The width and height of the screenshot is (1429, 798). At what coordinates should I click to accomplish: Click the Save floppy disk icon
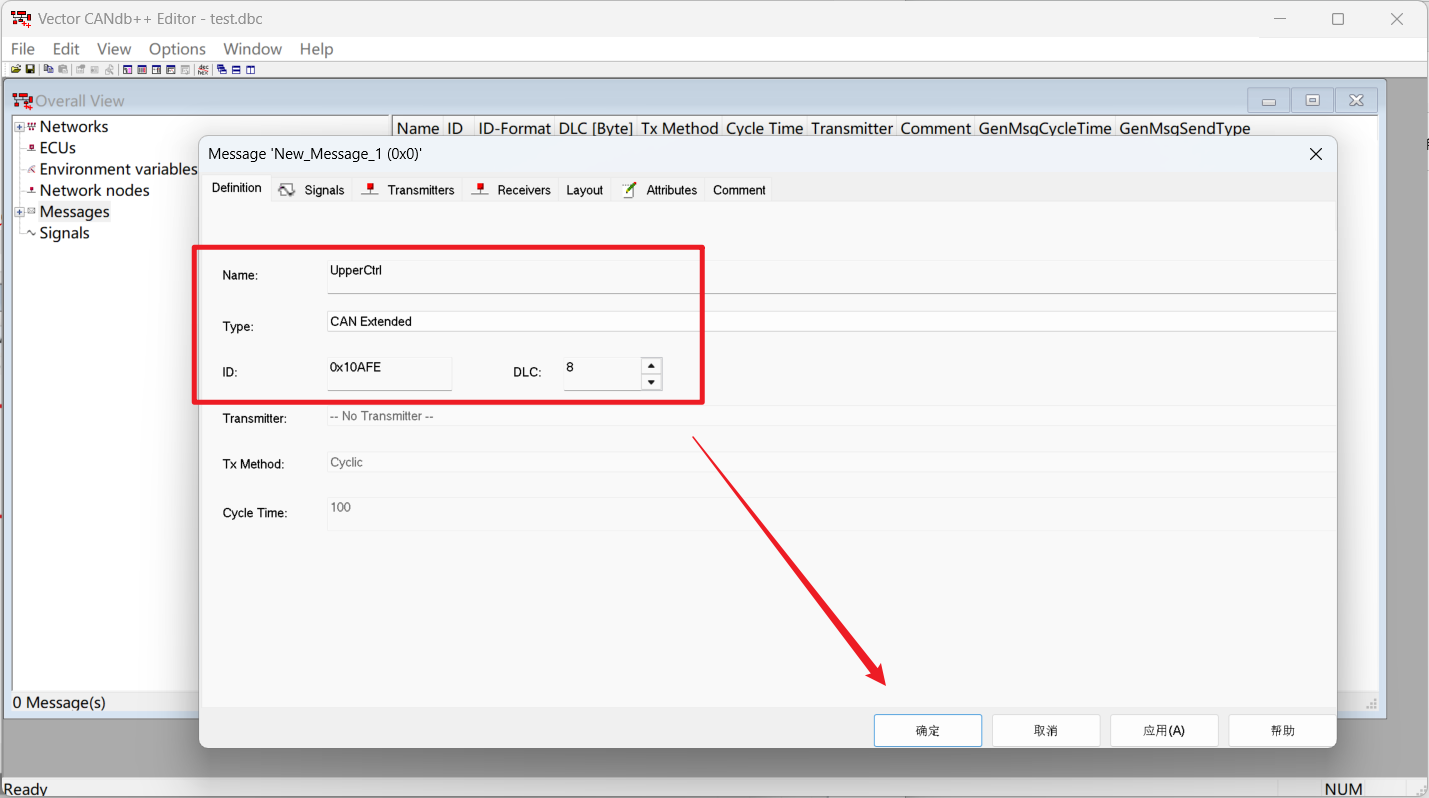coord(30,70)
